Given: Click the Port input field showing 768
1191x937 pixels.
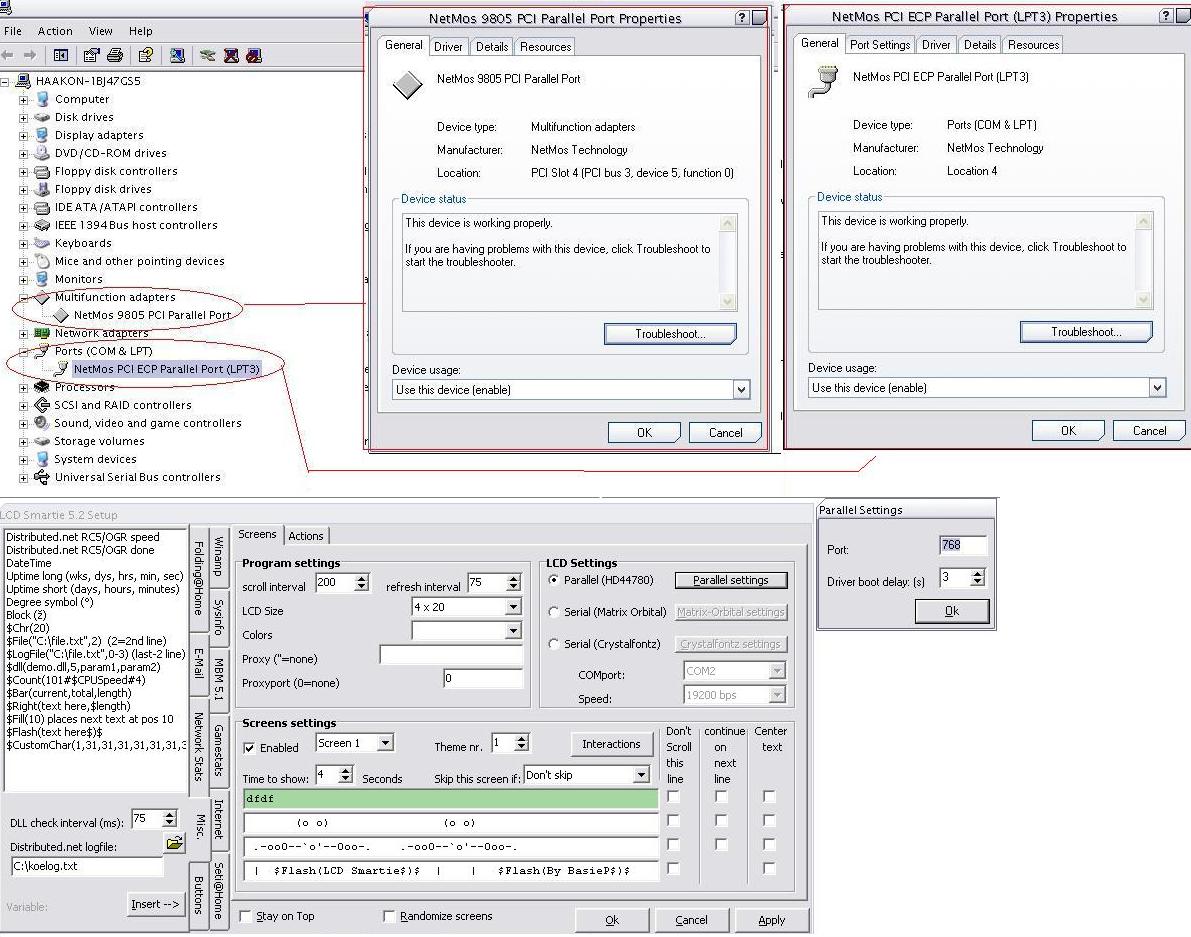Looking at the screenshot, I should tap(963, 546).
